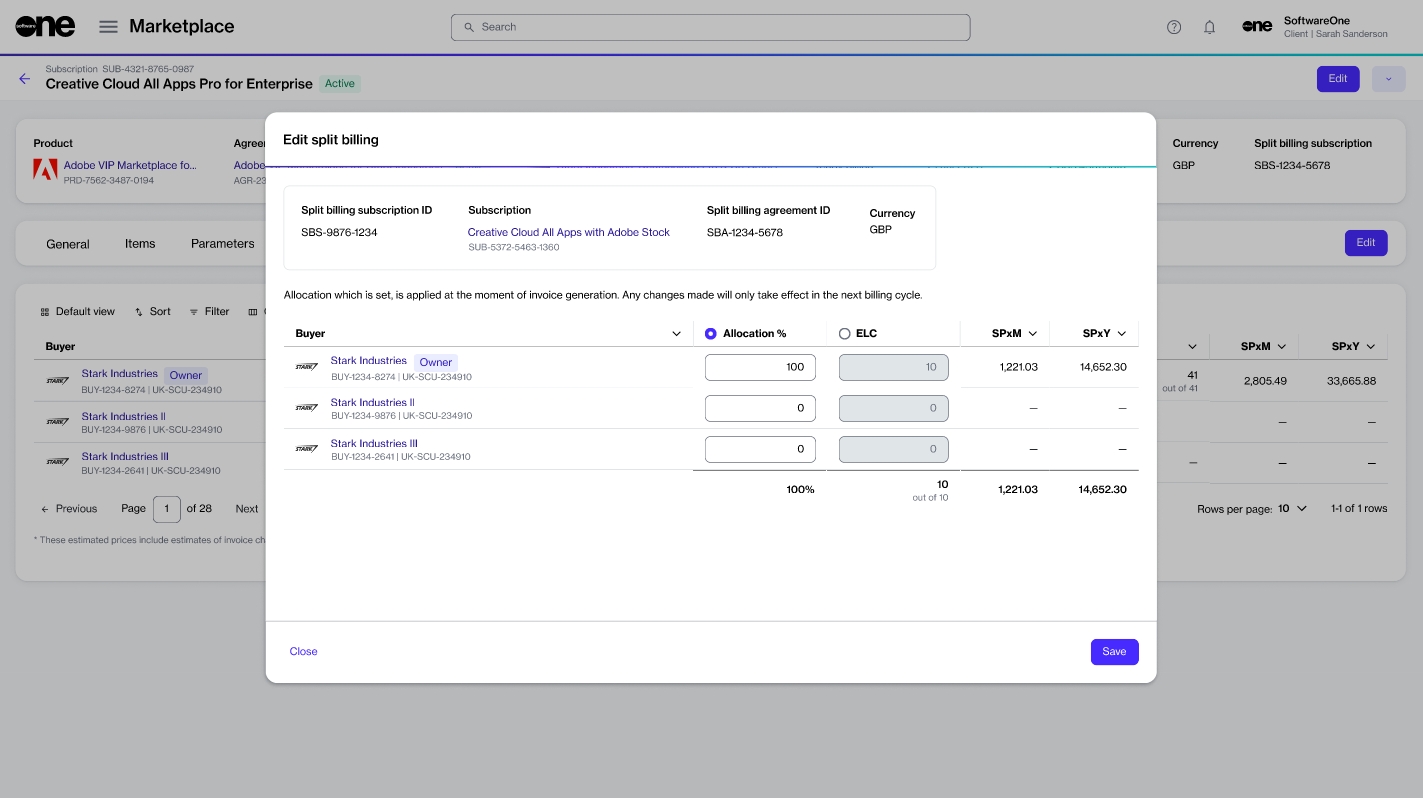Switch to the Parameters tab
1423x798 pixels.
coord(222,244)
